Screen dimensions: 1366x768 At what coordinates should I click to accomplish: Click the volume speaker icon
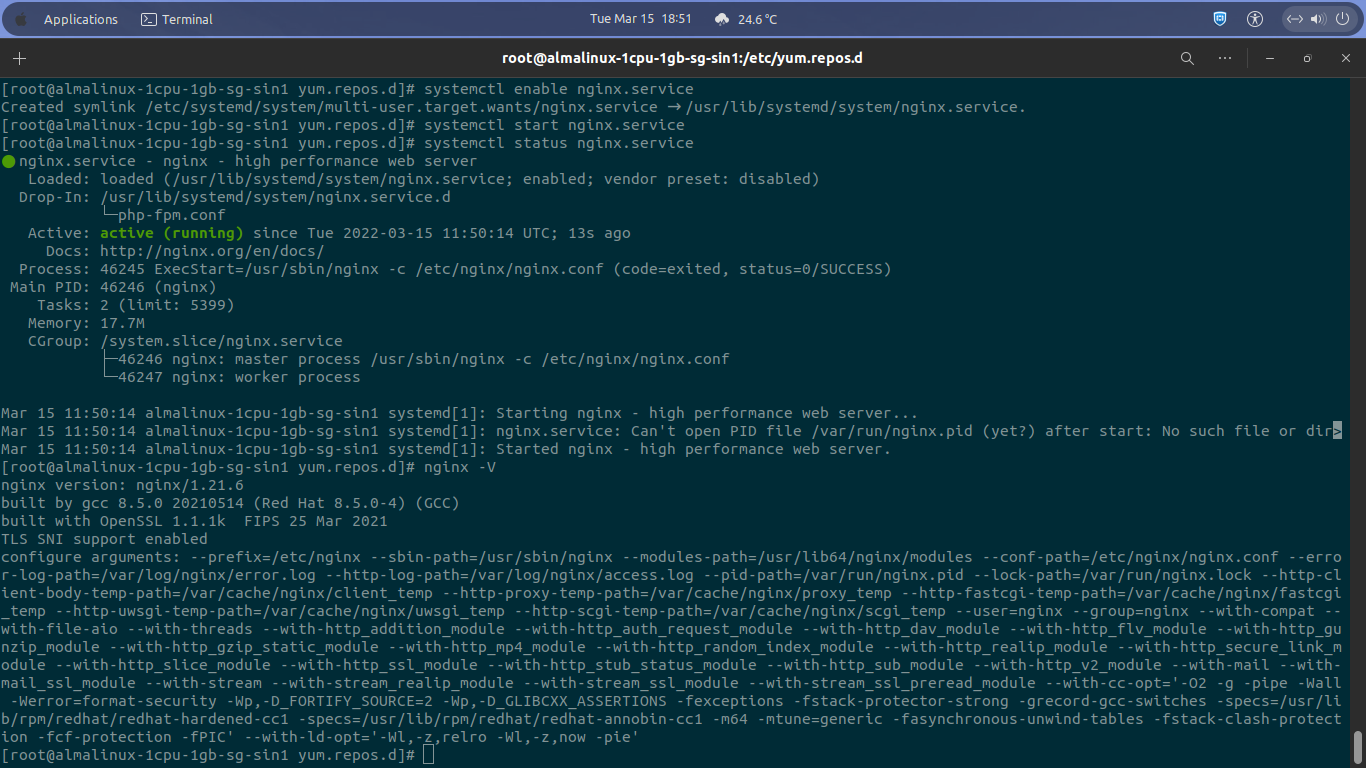coord(1317,19)
